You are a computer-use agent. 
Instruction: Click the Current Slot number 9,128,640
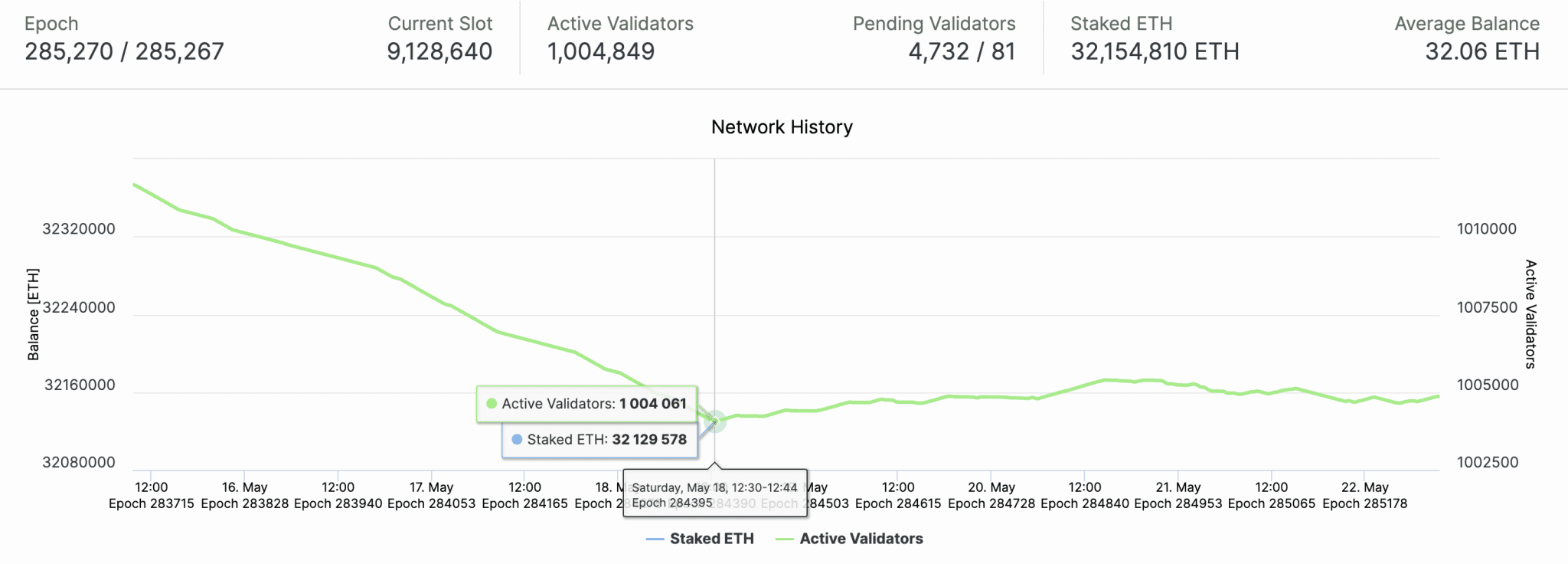(x=439, y=51)
